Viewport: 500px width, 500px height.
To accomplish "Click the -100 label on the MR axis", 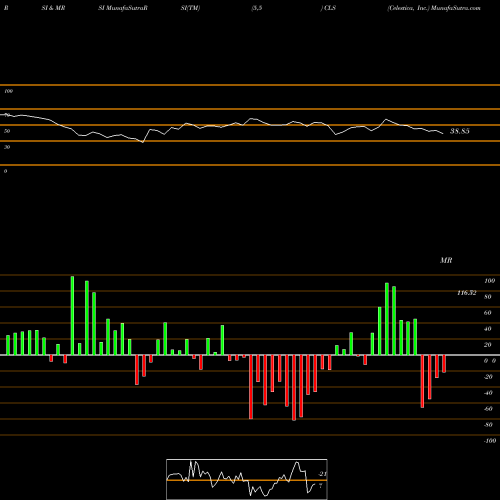I will (489, 441).
